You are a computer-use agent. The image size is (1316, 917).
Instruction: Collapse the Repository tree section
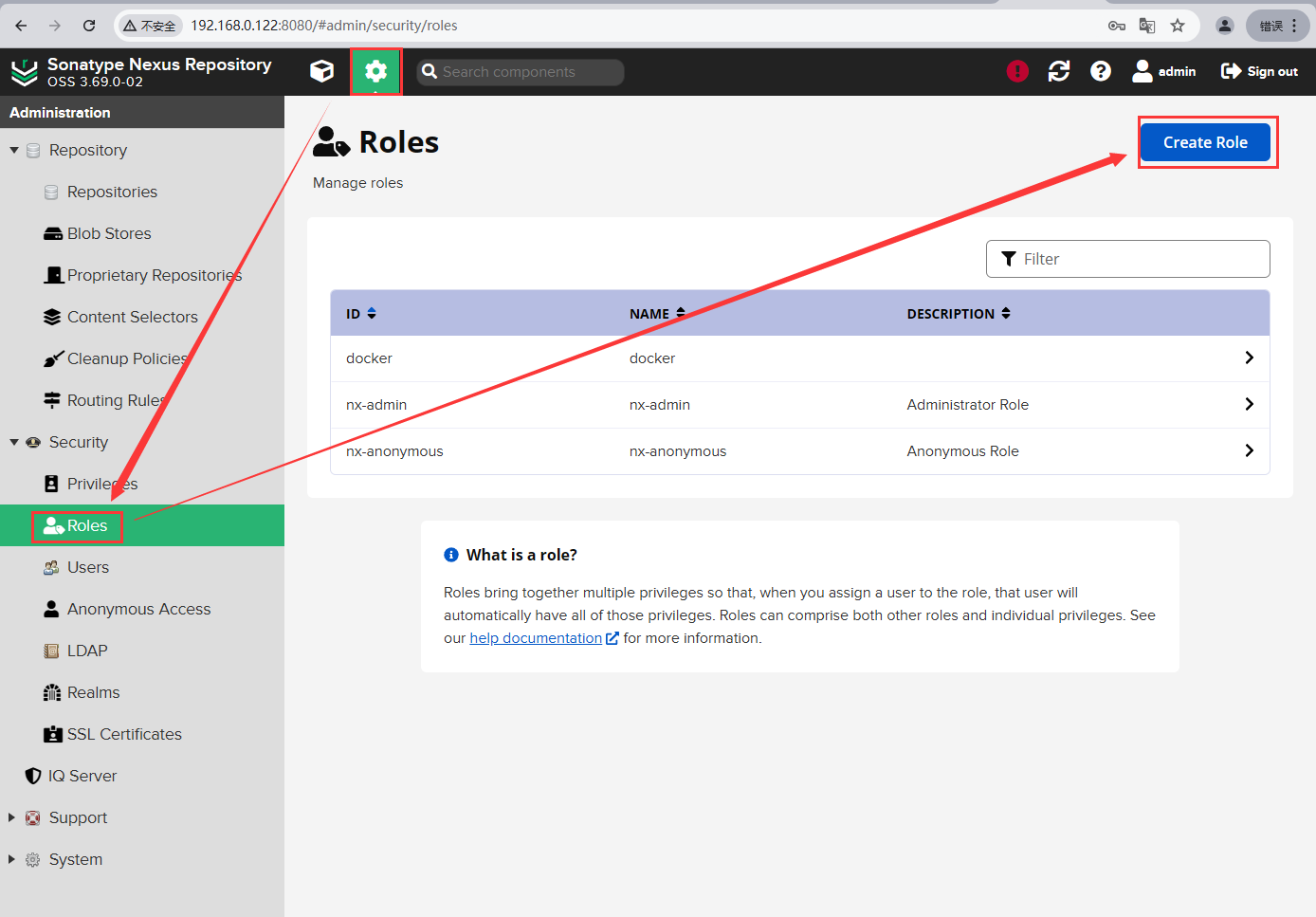(x=14, y=150)
